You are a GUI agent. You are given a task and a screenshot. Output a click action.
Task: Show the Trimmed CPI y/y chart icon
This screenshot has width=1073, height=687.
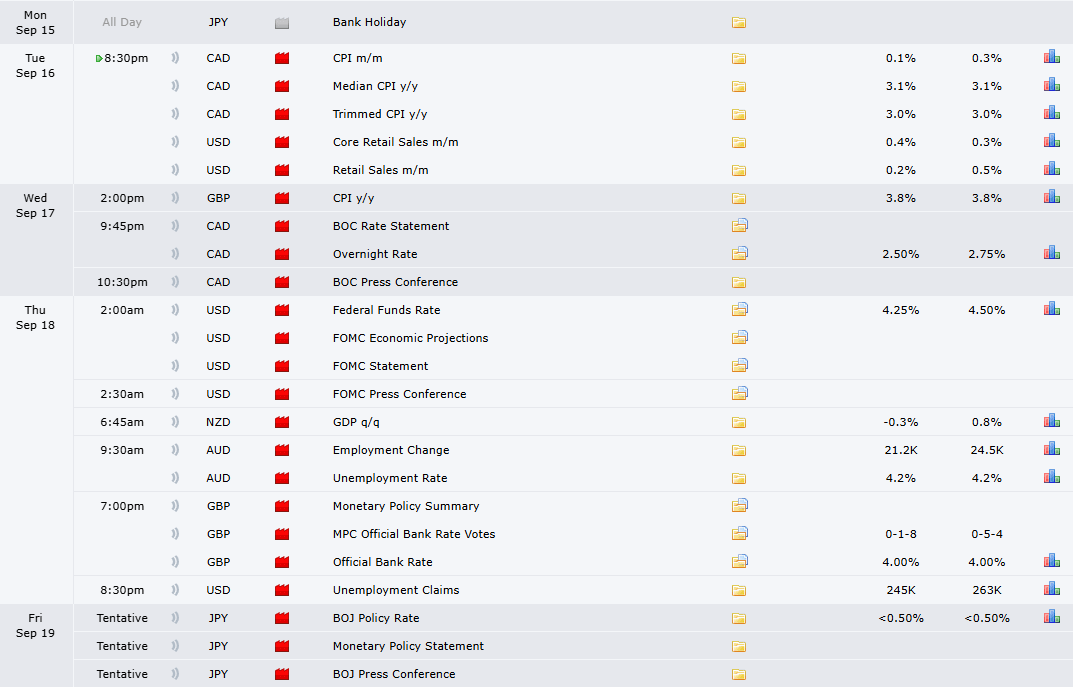(x=1052, y=114)
